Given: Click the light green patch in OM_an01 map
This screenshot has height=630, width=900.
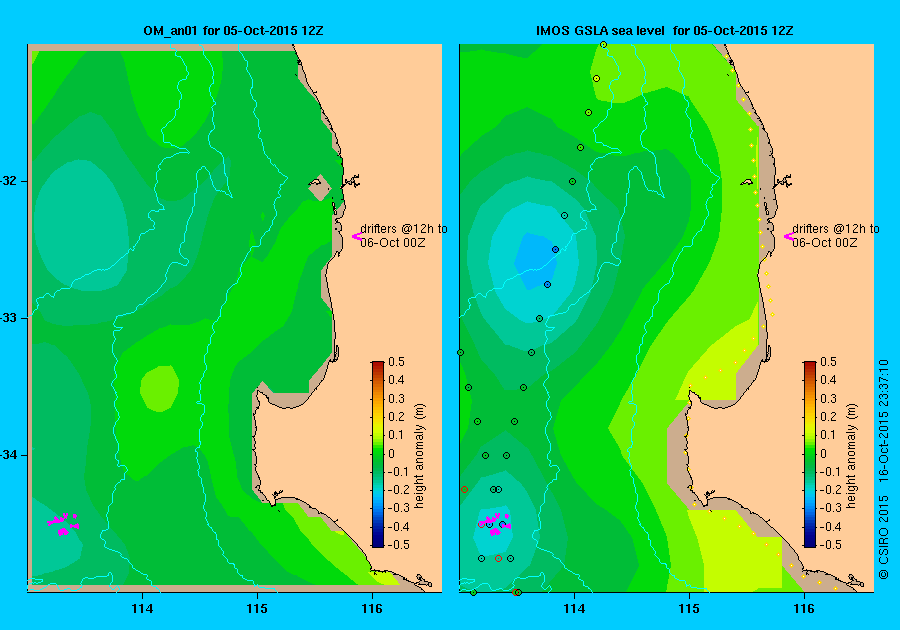Looking at the screenshot, I should pos(159,388).
